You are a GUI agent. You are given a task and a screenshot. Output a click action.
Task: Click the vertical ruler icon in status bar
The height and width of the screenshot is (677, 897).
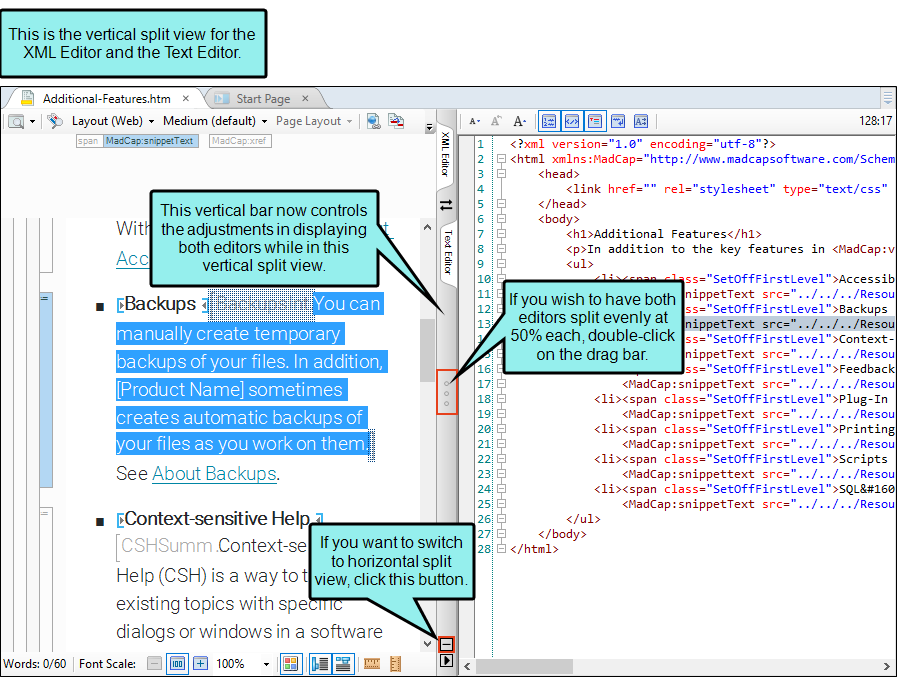[x=394, y=663]
